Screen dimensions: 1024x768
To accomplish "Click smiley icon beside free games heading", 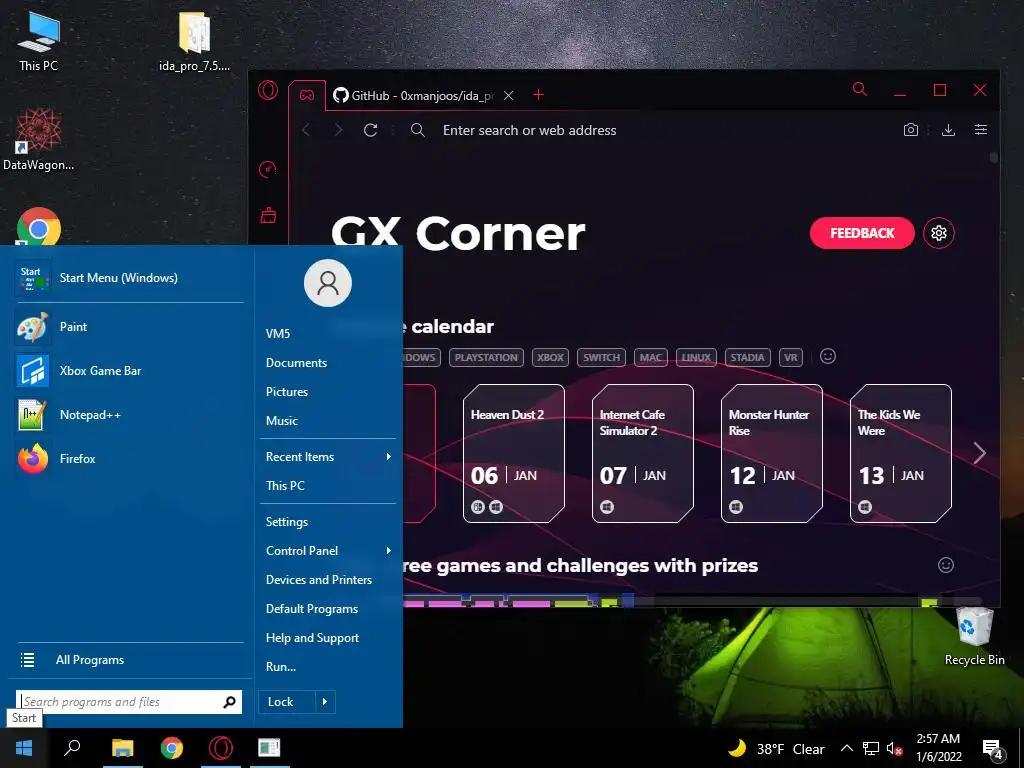I will point(946,565).
